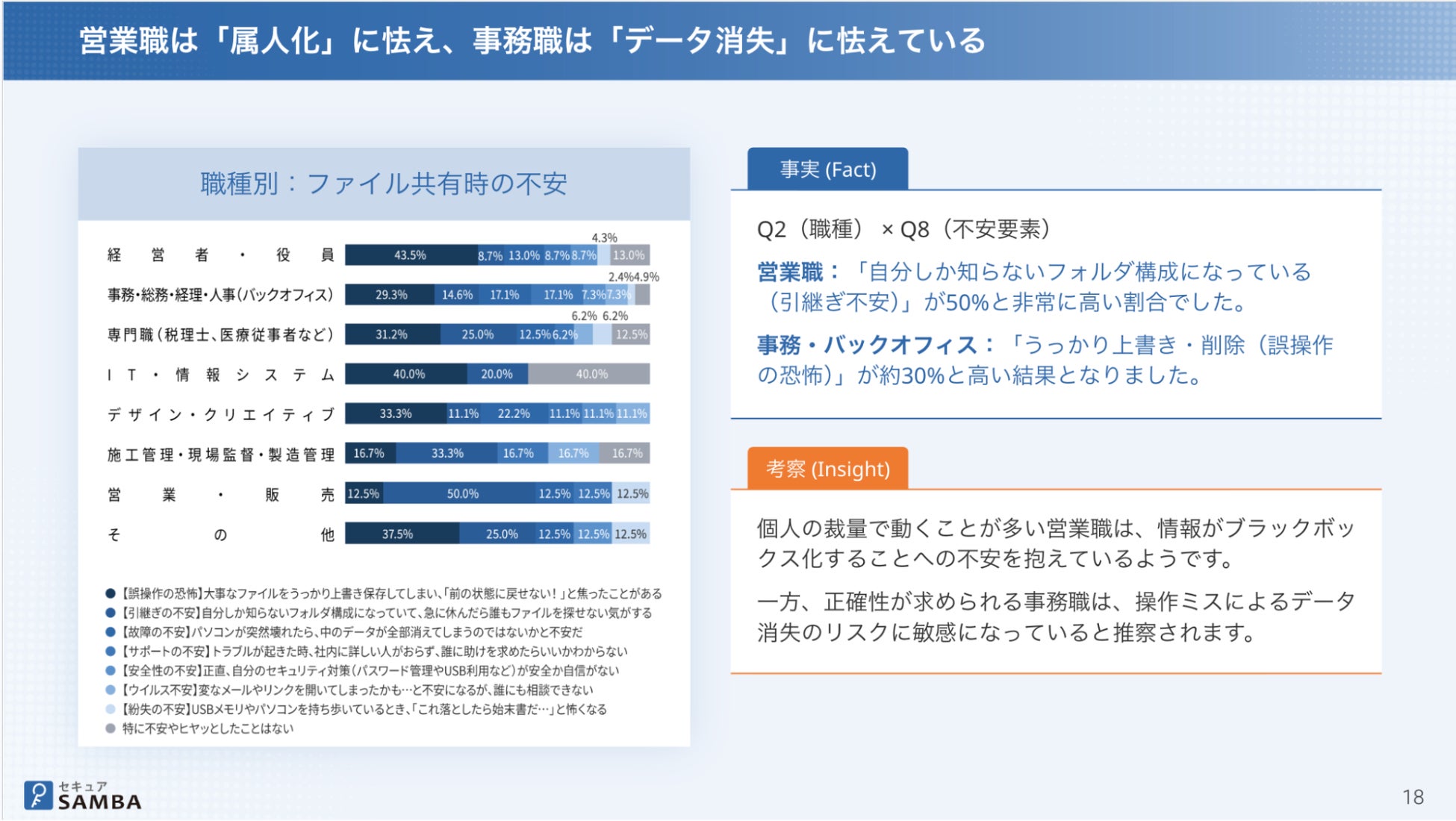This screenshot has height=821, width=1456.
Task: Select the 事実 (Fact) tab
Action: click(x=827, y=169)
